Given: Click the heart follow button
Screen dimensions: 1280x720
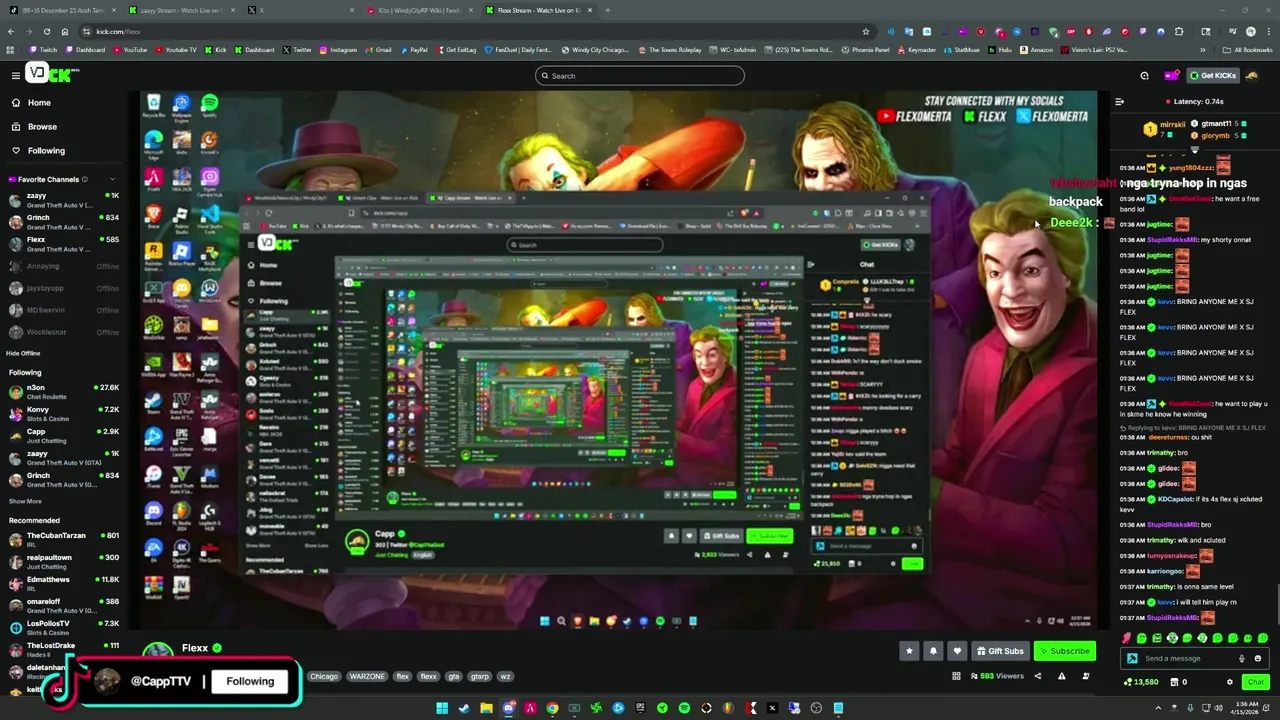Looking at the screenshot, I should point(957,651).
